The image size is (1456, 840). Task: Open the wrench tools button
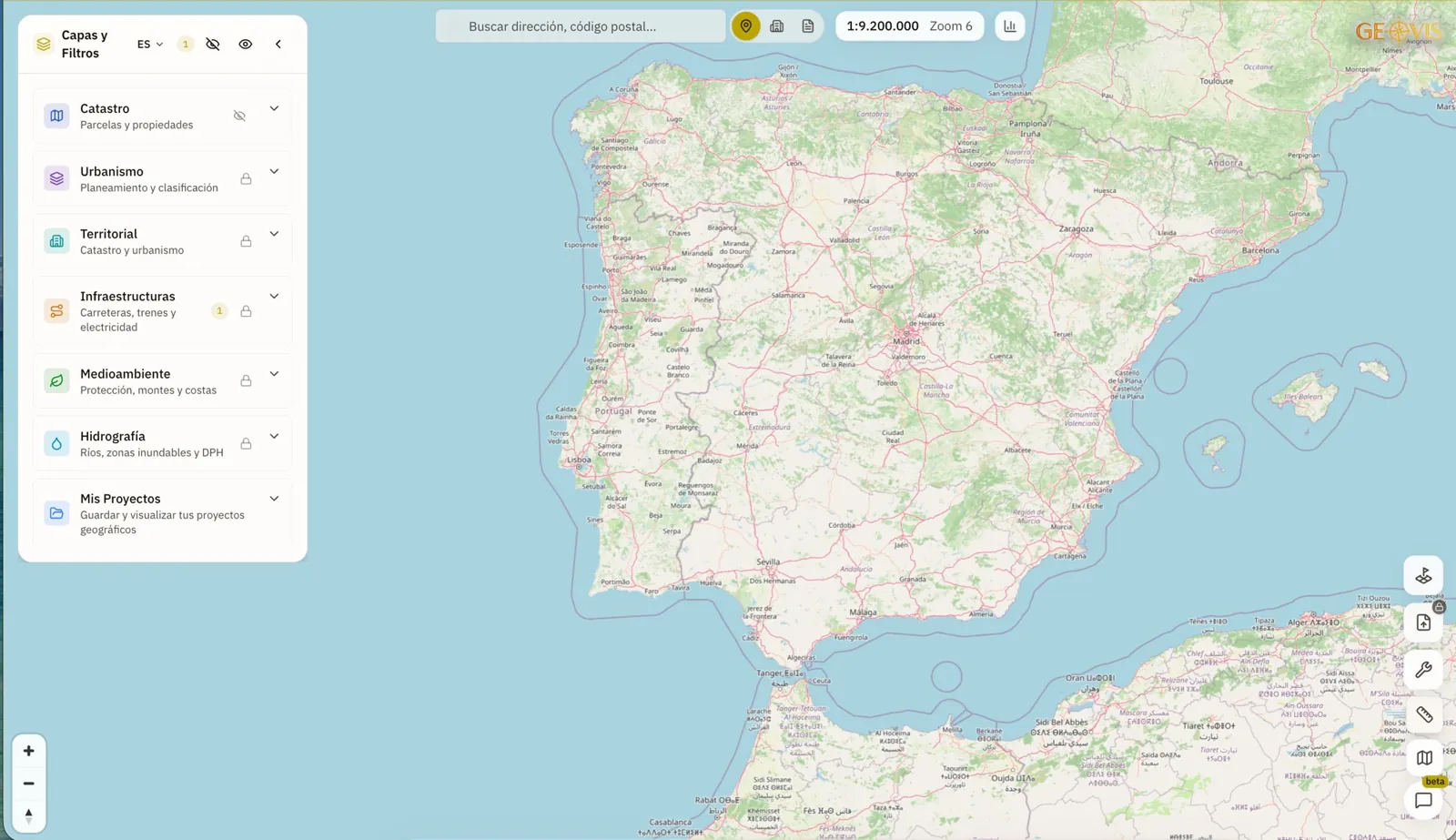coord(1423,670)
